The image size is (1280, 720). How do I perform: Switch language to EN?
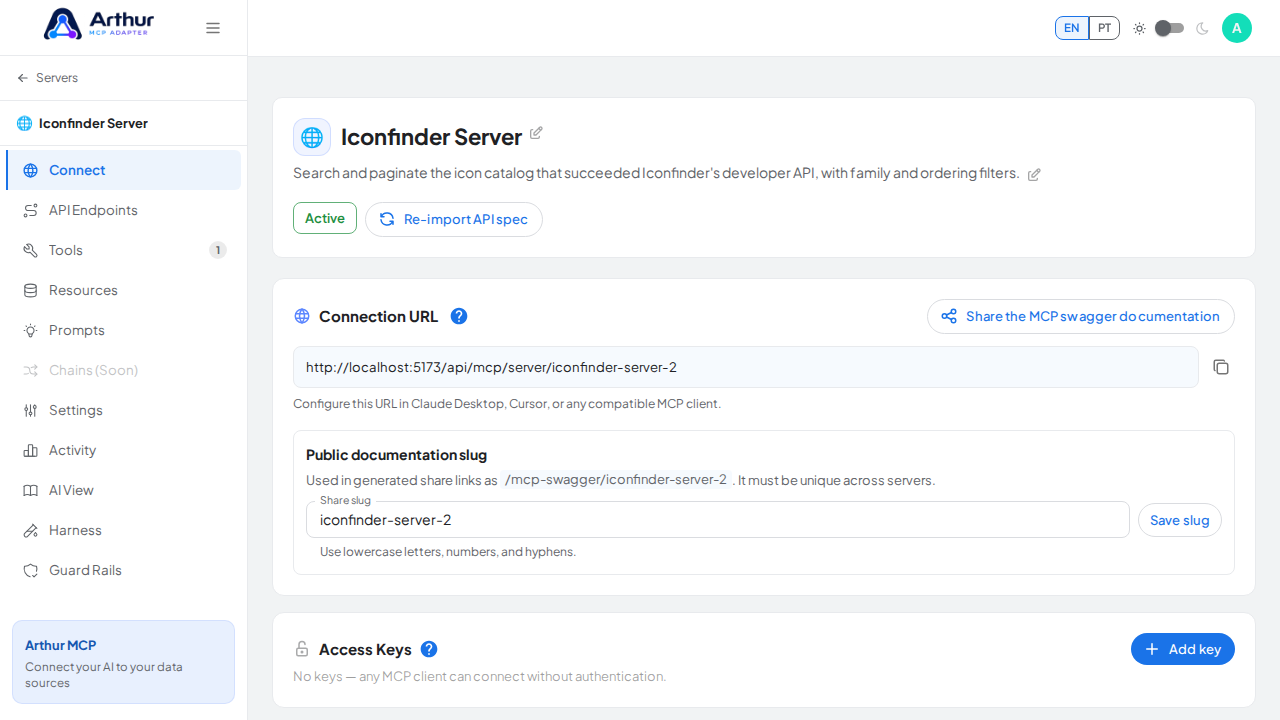pos(1072,28)
